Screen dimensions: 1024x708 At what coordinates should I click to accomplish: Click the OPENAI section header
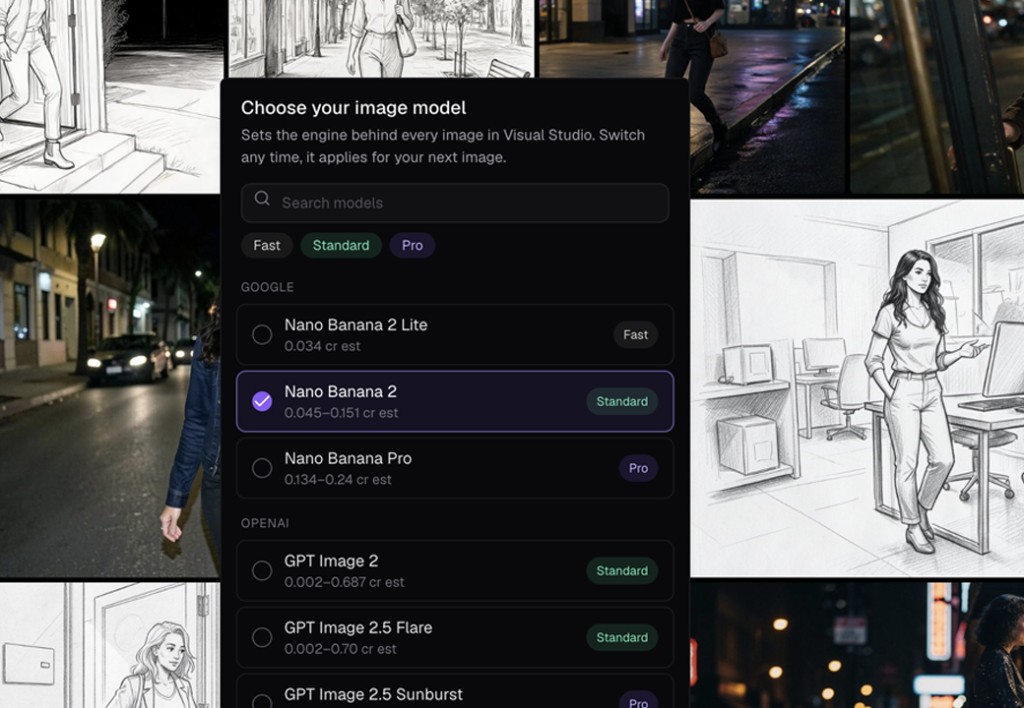tap(264, 523)
